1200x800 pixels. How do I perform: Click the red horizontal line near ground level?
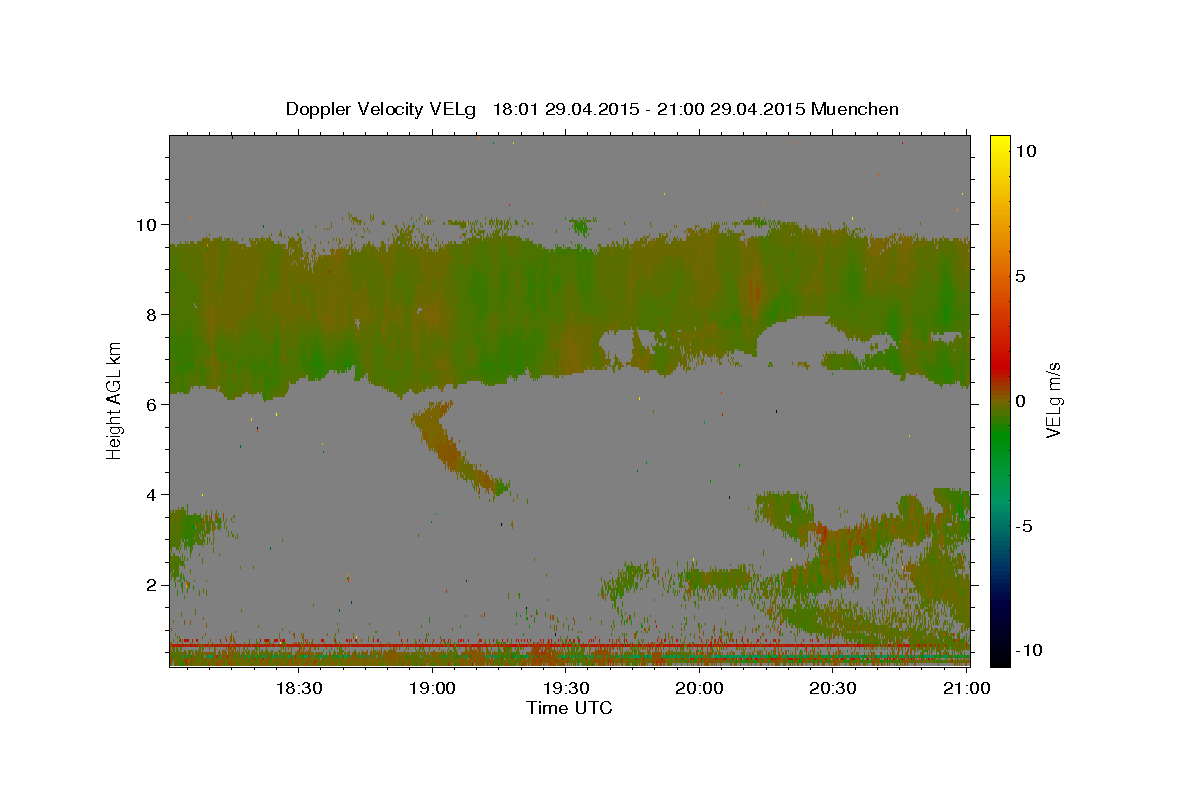point(569,646)
